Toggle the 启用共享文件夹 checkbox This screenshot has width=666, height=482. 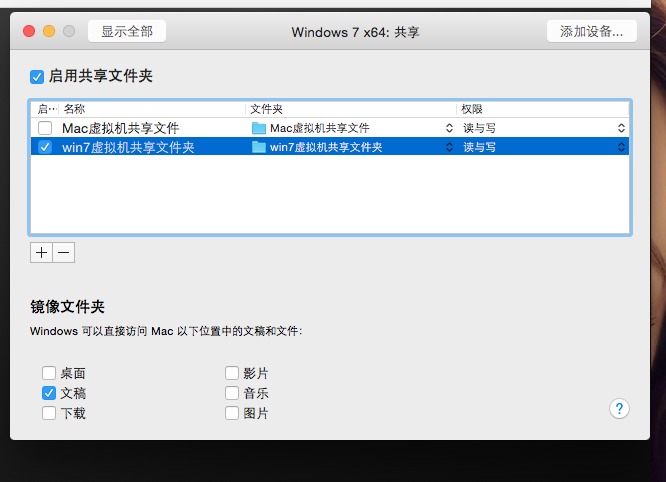(x=37, y=77)
